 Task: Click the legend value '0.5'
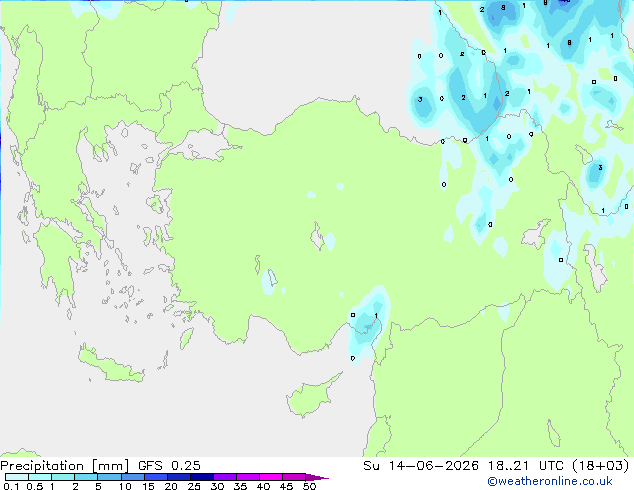point(35,486)
